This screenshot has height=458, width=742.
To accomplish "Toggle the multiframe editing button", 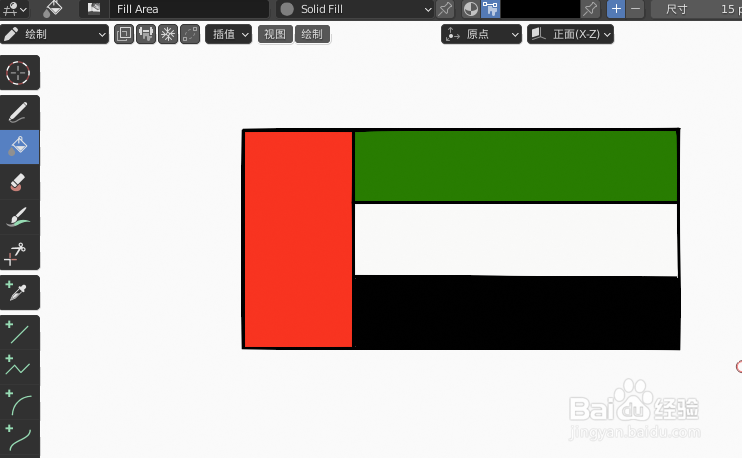I will 124,34.
